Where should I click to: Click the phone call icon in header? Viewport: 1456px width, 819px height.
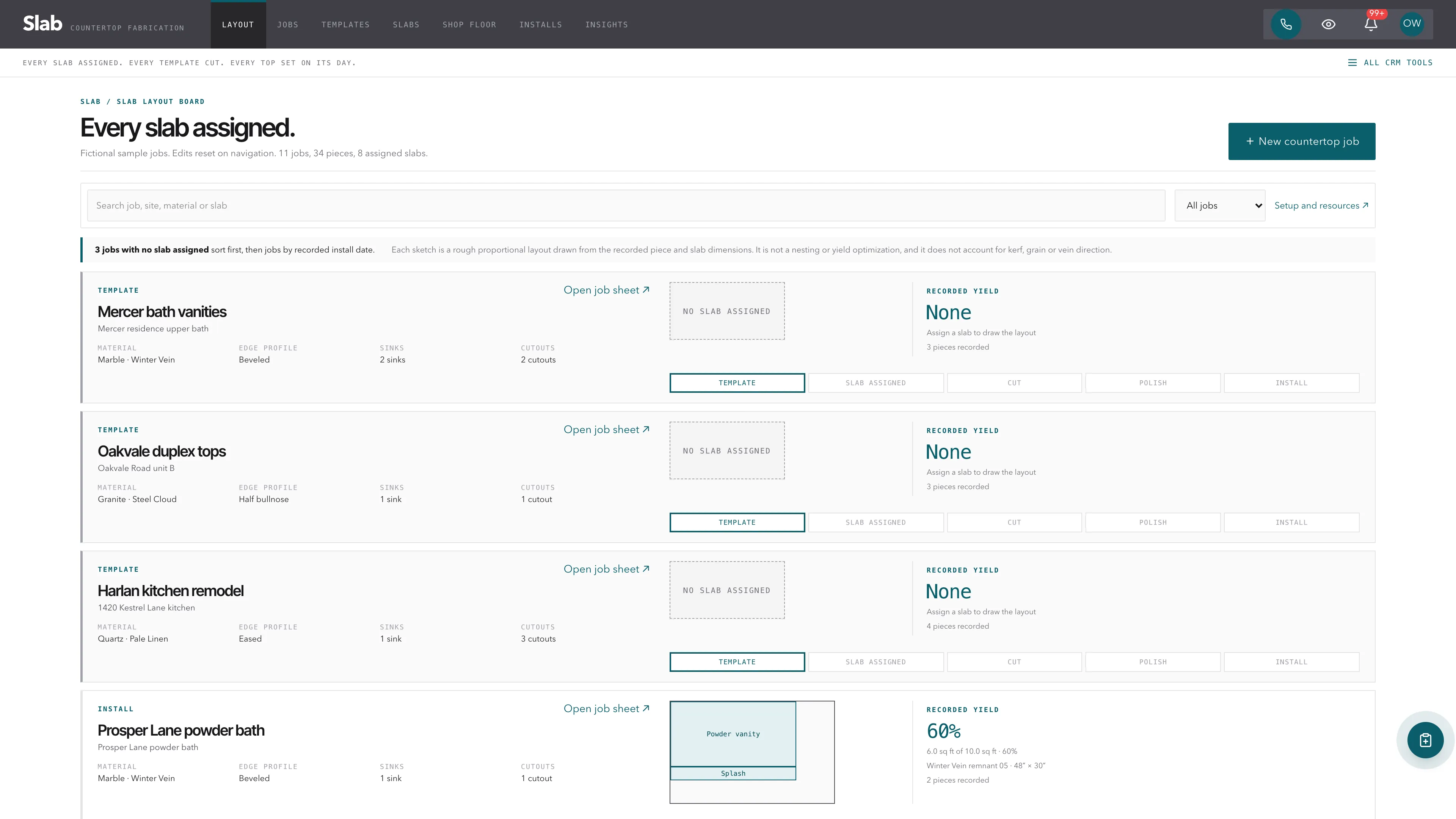[x=1286, y=24]
